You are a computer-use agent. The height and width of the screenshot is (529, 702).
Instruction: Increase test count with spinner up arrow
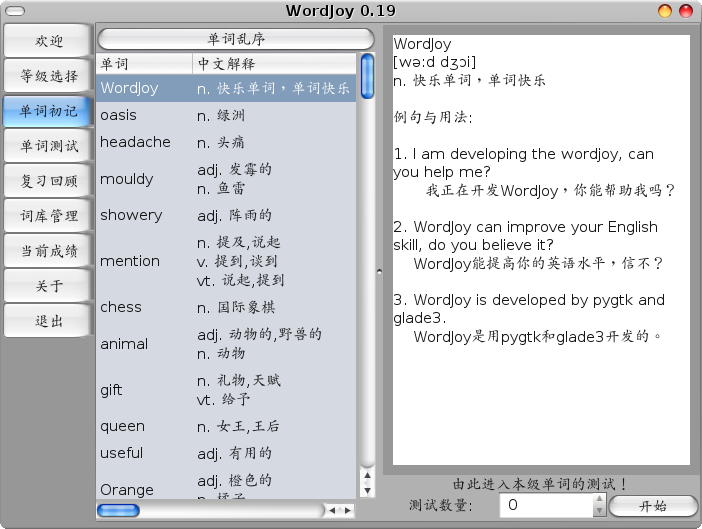598,500
